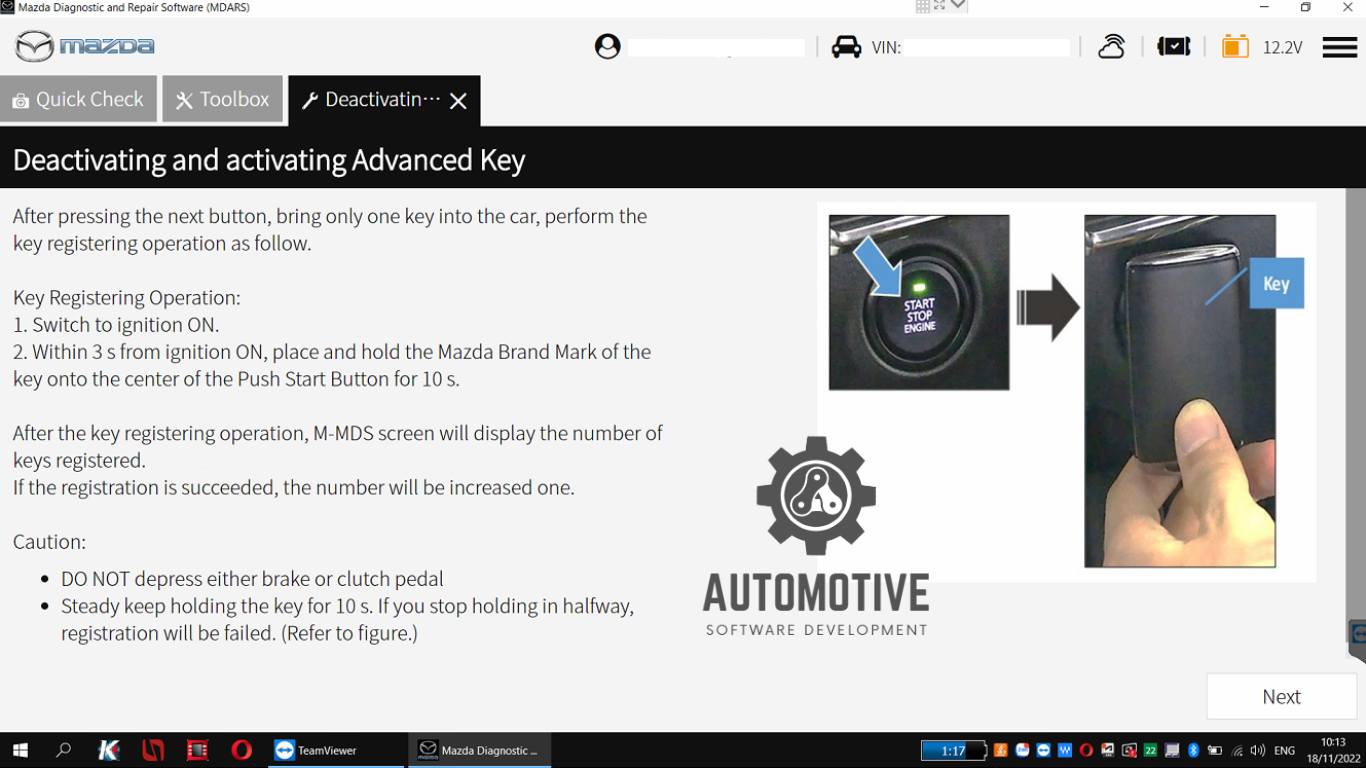1366x768 pixels.
Task: Open the Windows Start menu
Action: (20, 750)
